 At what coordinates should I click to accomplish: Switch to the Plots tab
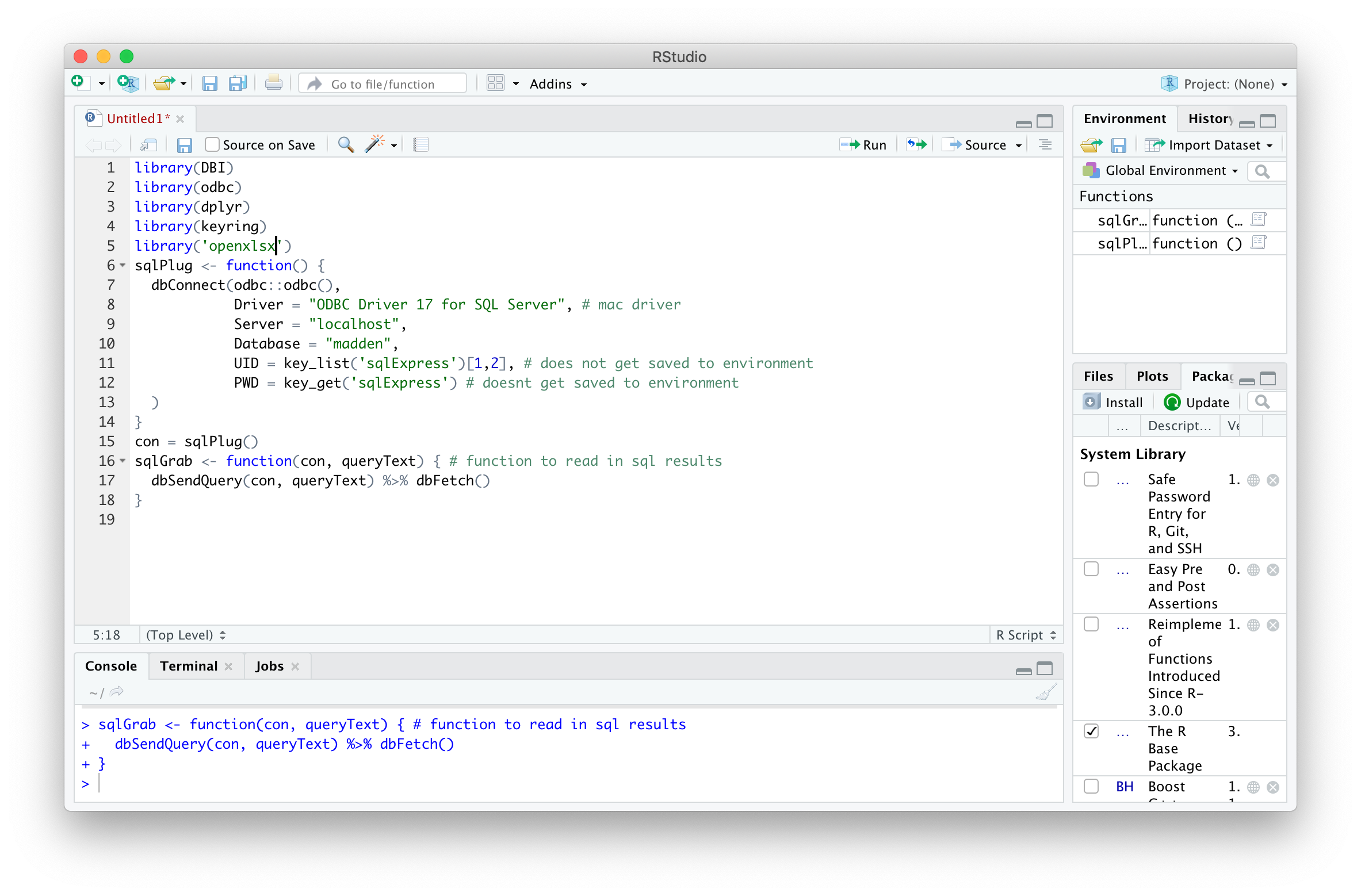point(1152,377)
